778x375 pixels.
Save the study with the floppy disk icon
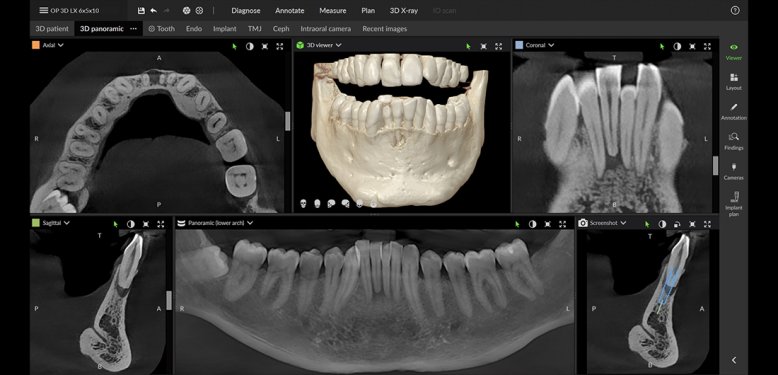click(141, 10)
